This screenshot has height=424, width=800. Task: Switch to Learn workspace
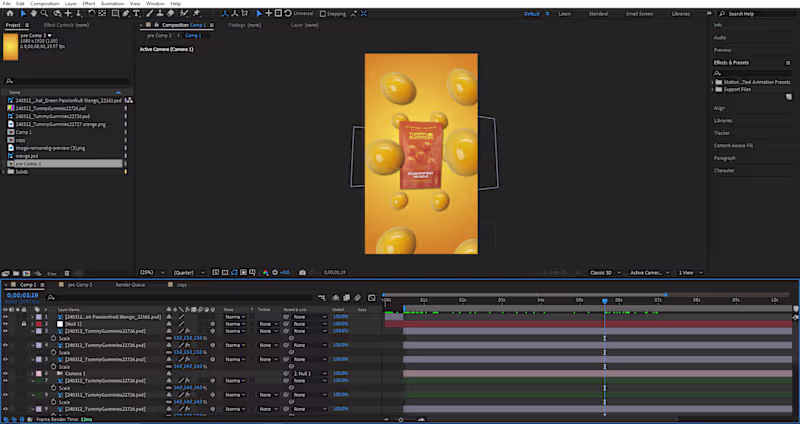(564, 14)
